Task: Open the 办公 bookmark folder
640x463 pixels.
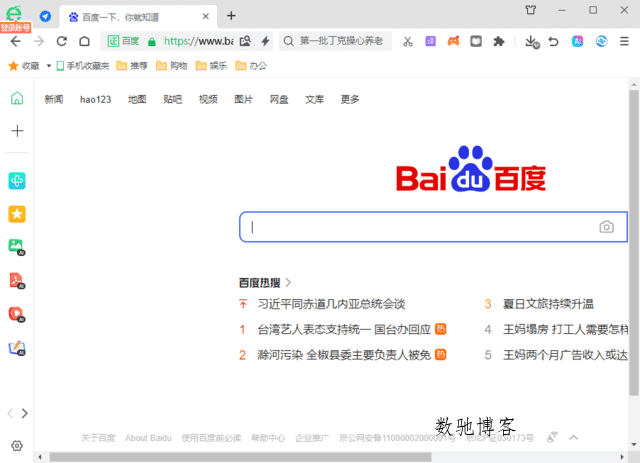Action: (x=251, y=66)
